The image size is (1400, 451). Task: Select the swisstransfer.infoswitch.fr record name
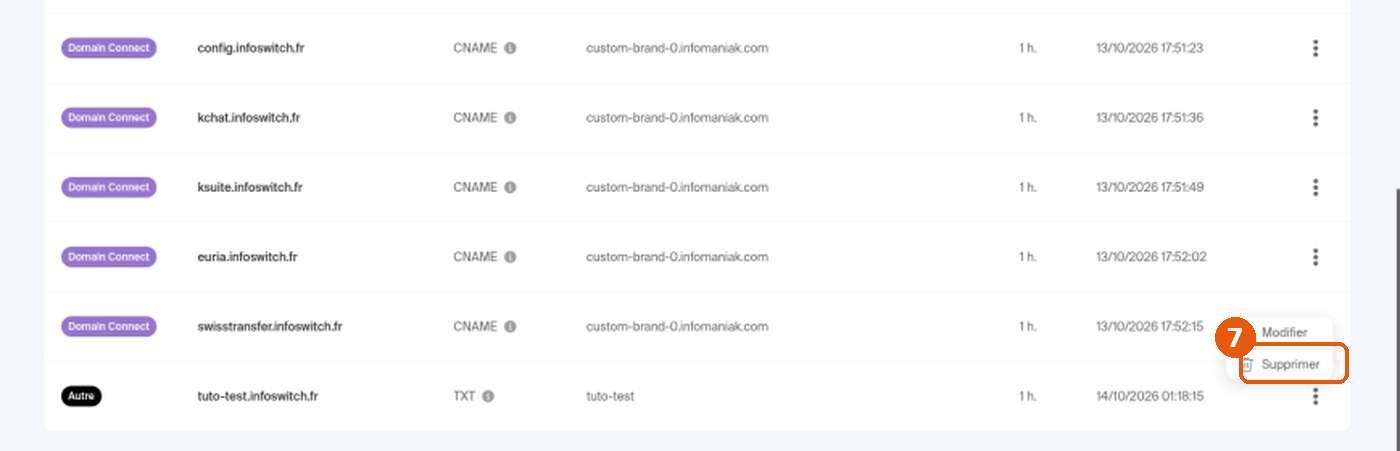[x=270, y=326]
